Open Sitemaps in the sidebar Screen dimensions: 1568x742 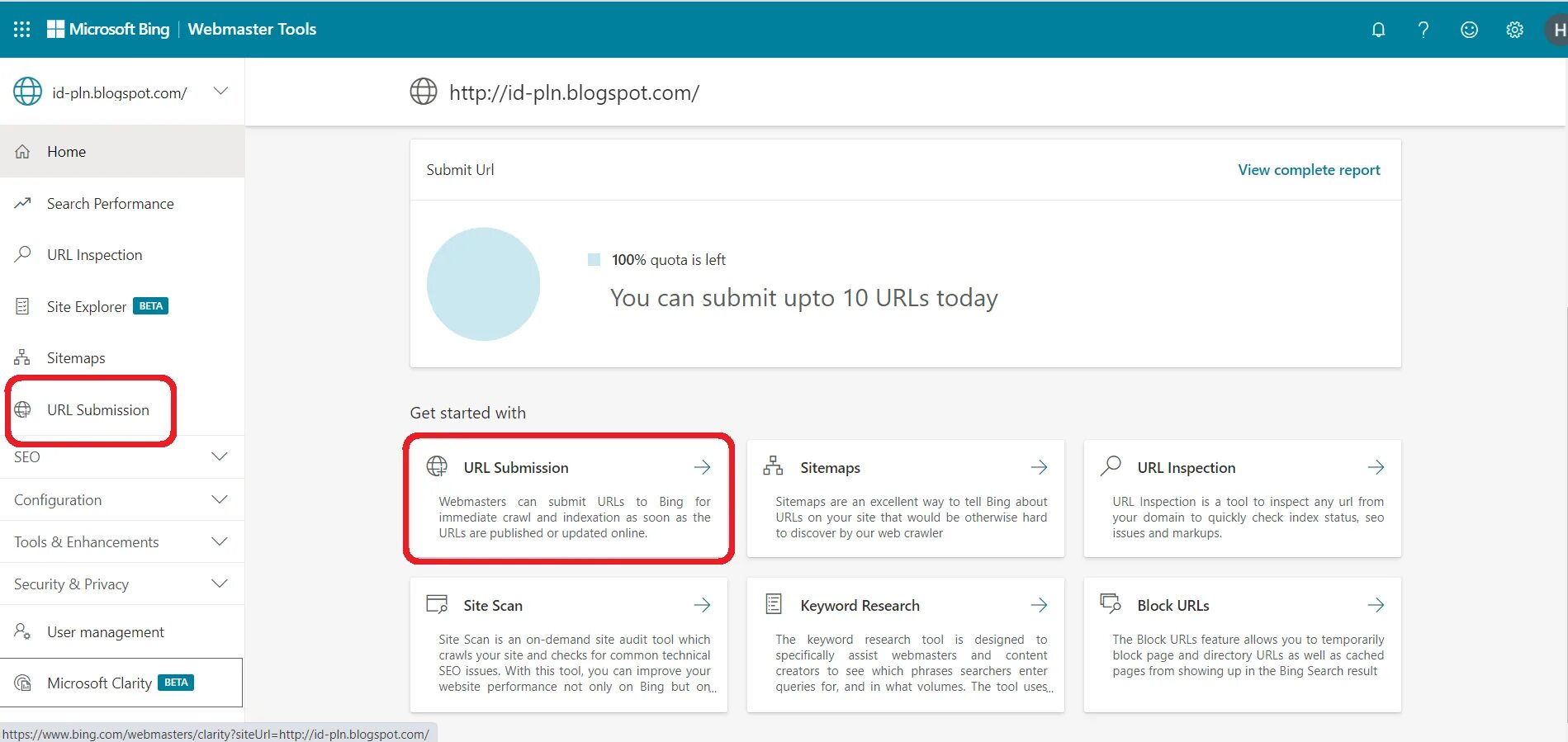(x=122, y=358)
